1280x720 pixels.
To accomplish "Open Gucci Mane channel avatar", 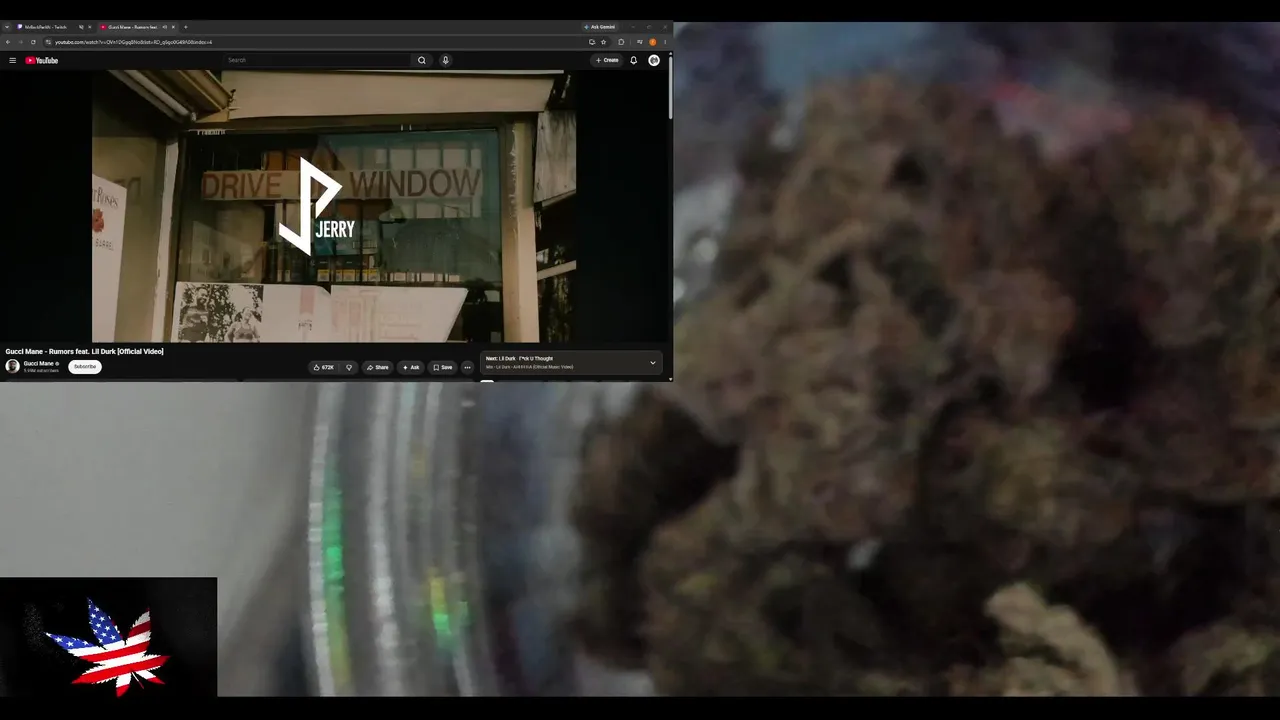I will click(x=12, y=366).
